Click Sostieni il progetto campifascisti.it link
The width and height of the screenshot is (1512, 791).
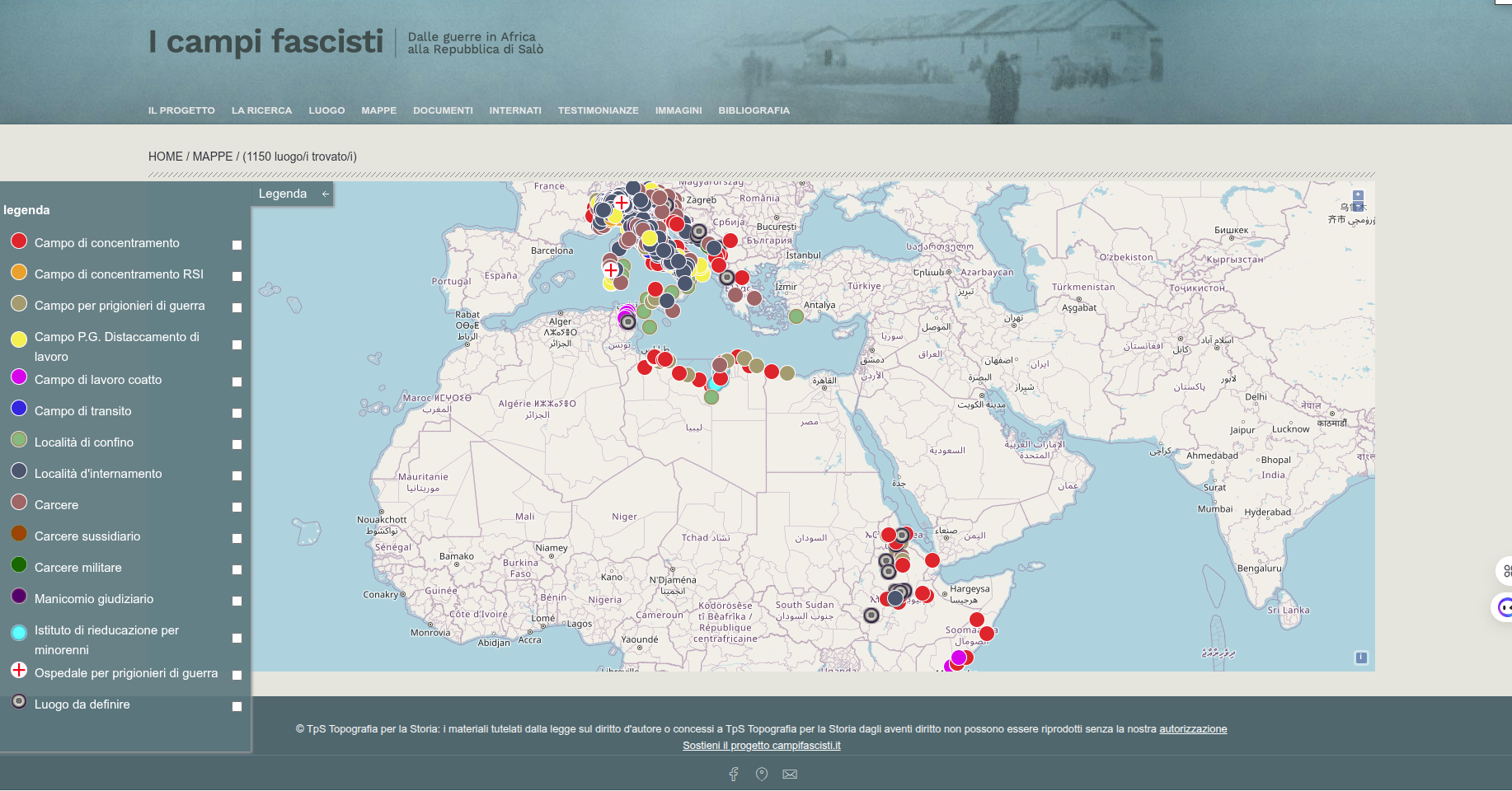[761, 746]
